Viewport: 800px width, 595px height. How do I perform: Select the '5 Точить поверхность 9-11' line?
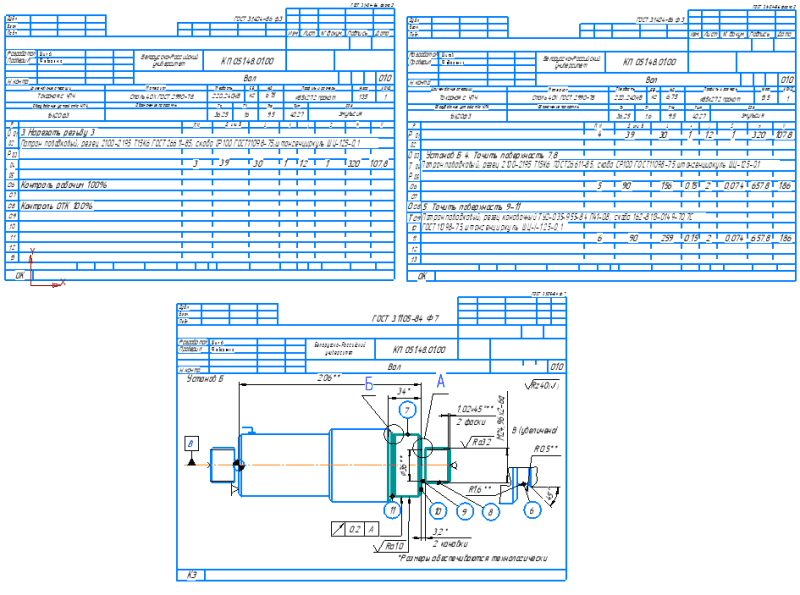pyautogui.click(x=472, y=207)
